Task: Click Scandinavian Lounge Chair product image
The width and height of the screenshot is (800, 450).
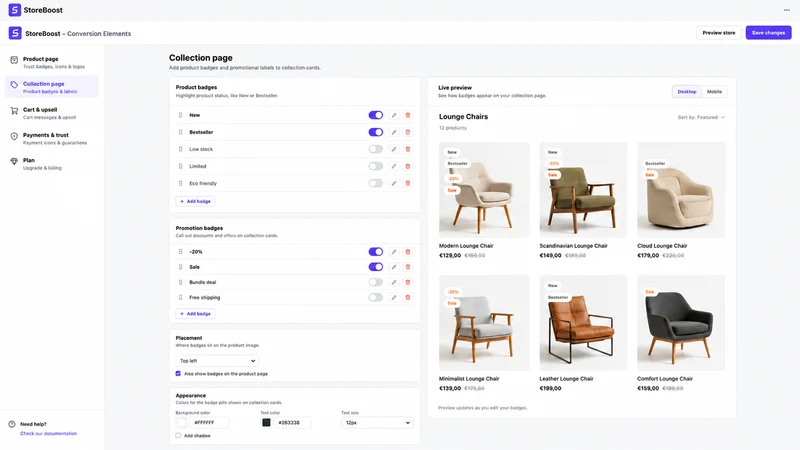Action: pyautogui.click(x=583, y=190)
